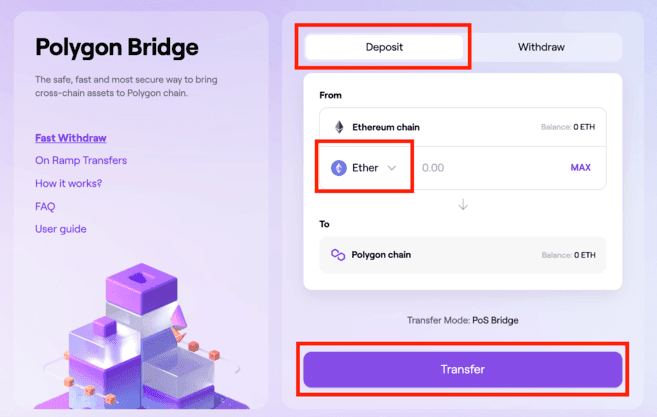Click the round Ether token icon

click(x=339, y=168)
